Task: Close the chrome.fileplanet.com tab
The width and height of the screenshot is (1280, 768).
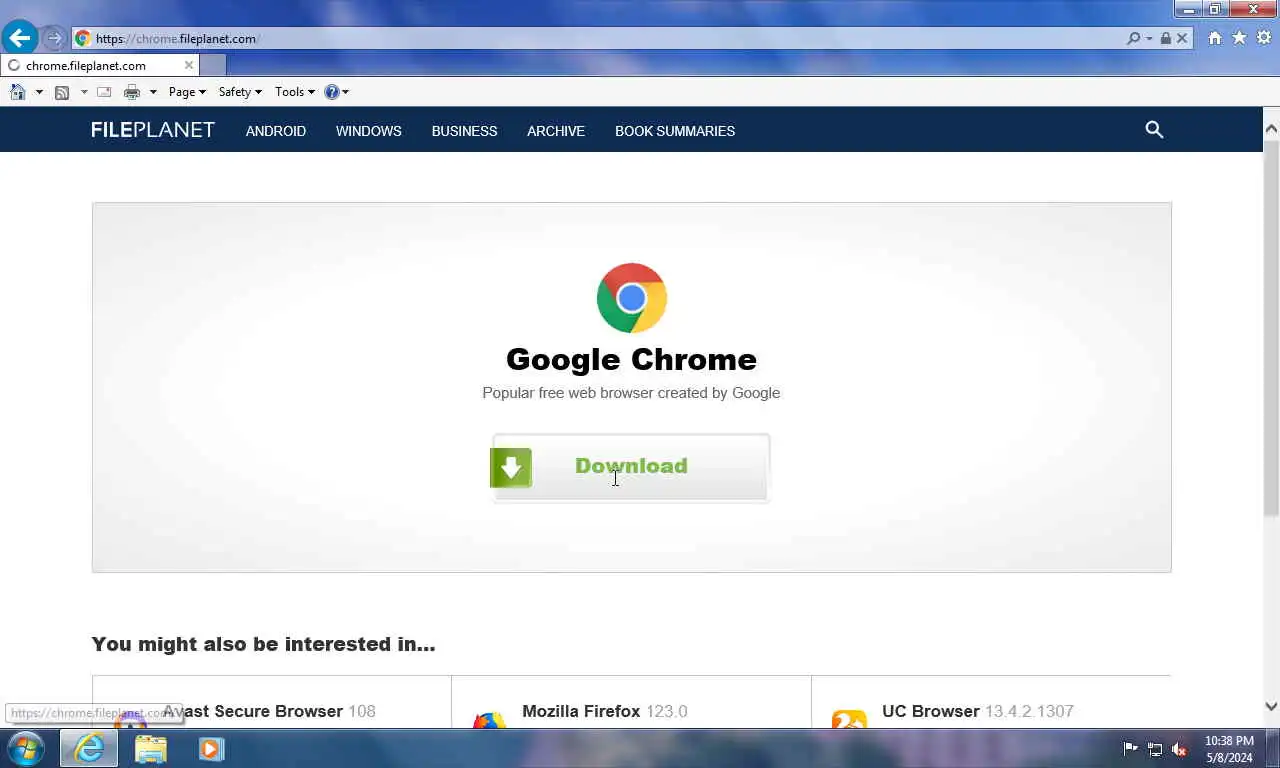Action: tap(188, 65)
